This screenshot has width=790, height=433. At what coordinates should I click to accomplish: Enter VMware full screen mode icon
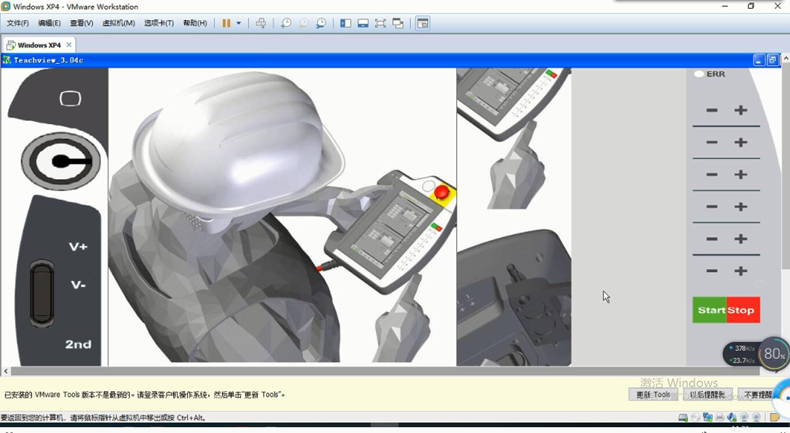coord(380,23)
